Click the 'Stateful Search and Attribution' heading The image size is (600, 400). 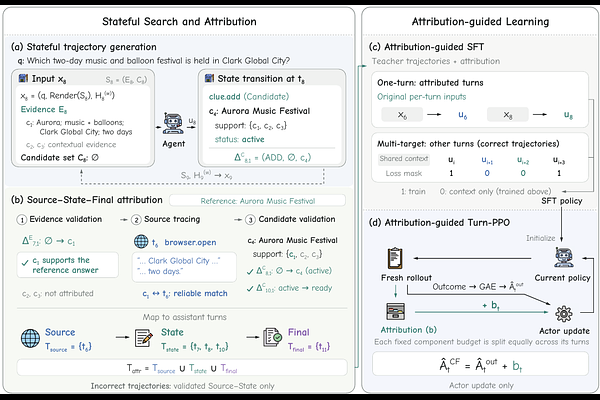(x=179, y=21)
